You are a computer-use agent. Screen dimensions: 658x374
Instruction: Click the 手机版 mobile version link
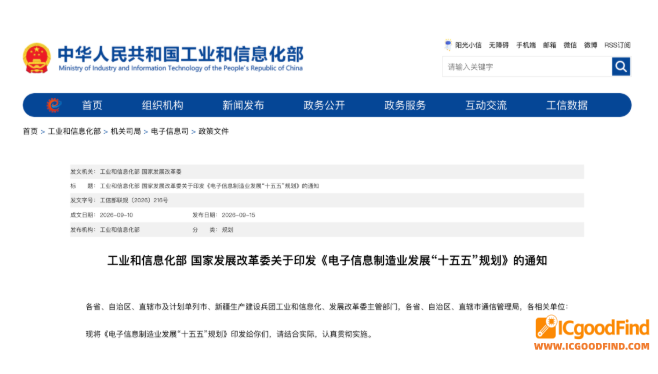coord(526,45)
